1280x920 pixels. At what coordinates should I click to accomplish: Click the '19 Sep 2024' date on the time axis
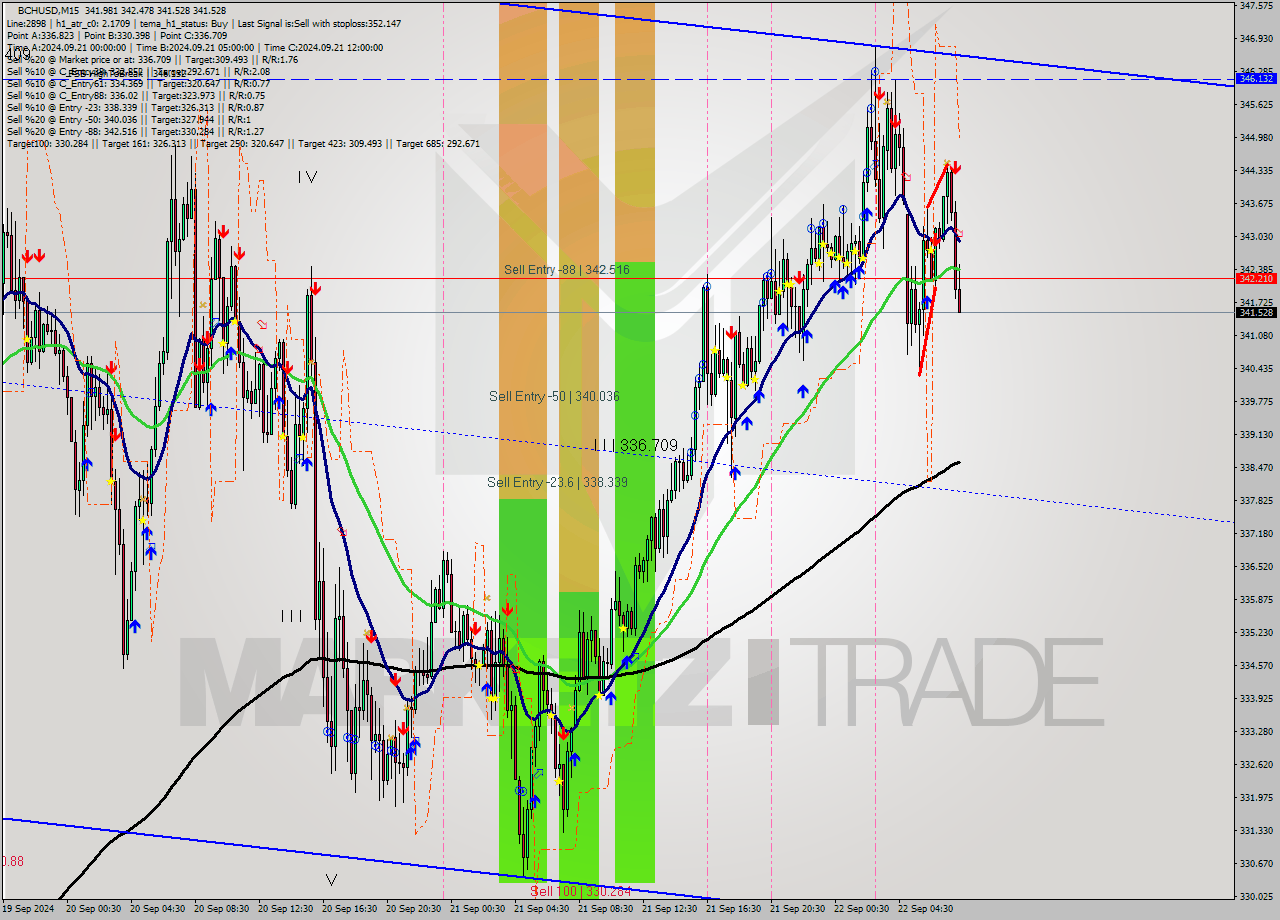pos(28,909)
